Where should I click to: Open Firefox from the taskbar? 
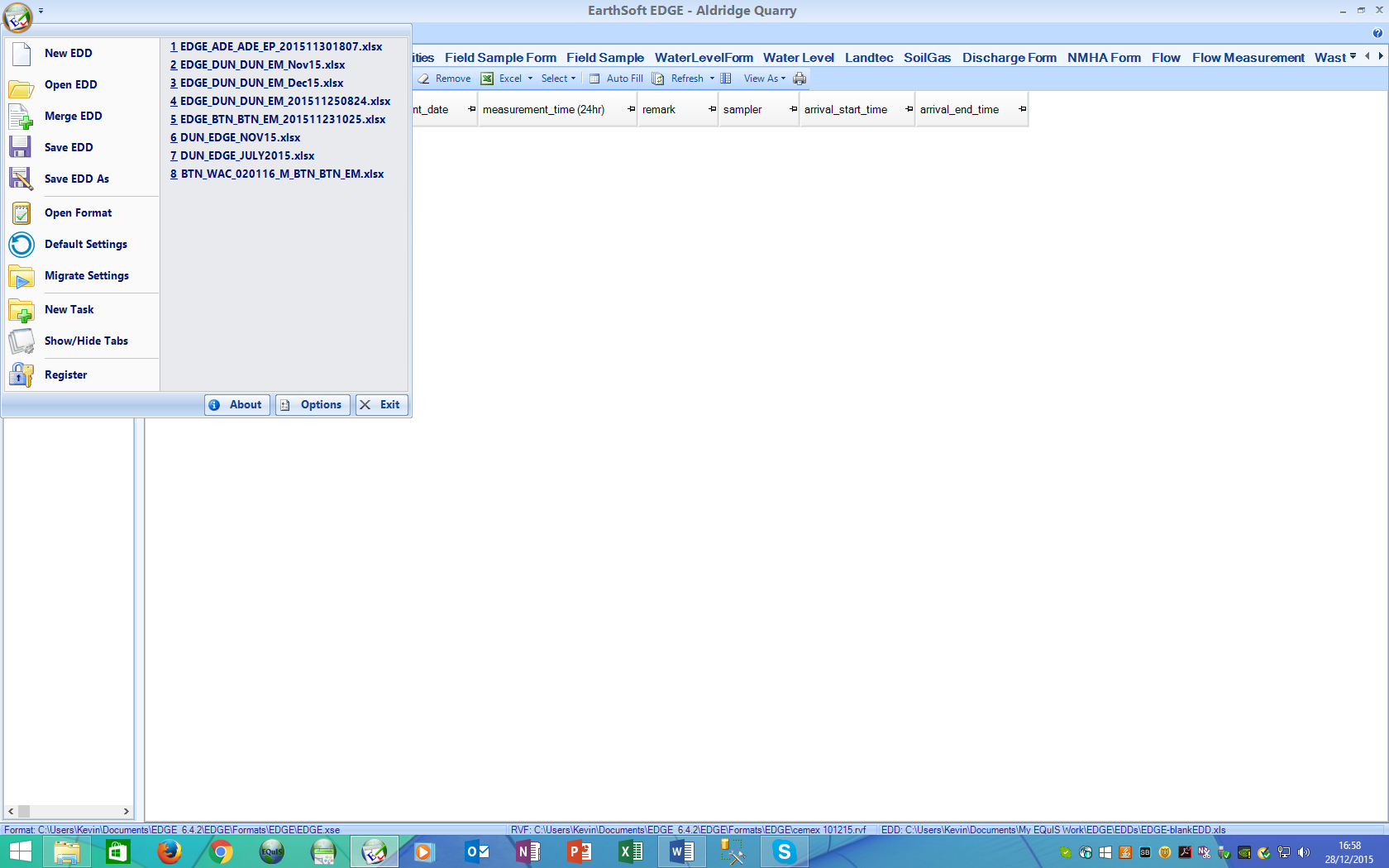coord(169,851)
